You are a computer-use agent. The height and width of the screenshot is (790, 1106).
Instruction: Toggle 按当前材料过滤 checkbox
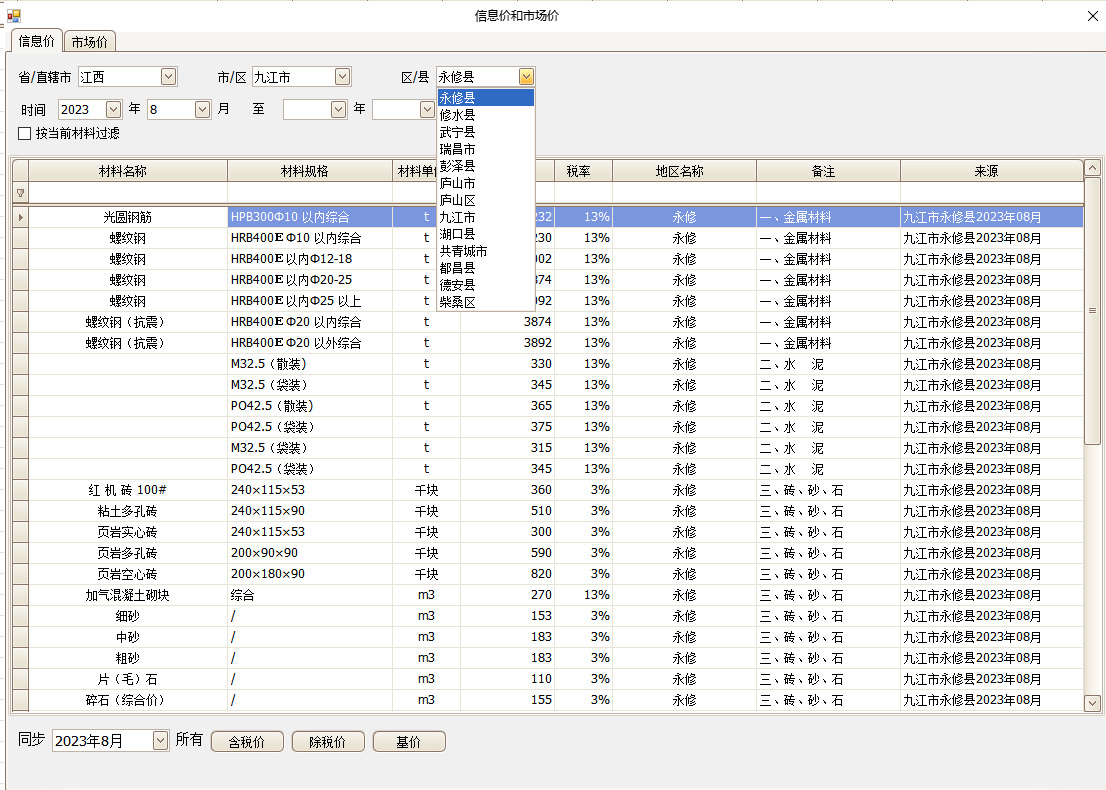click(25, 133)
